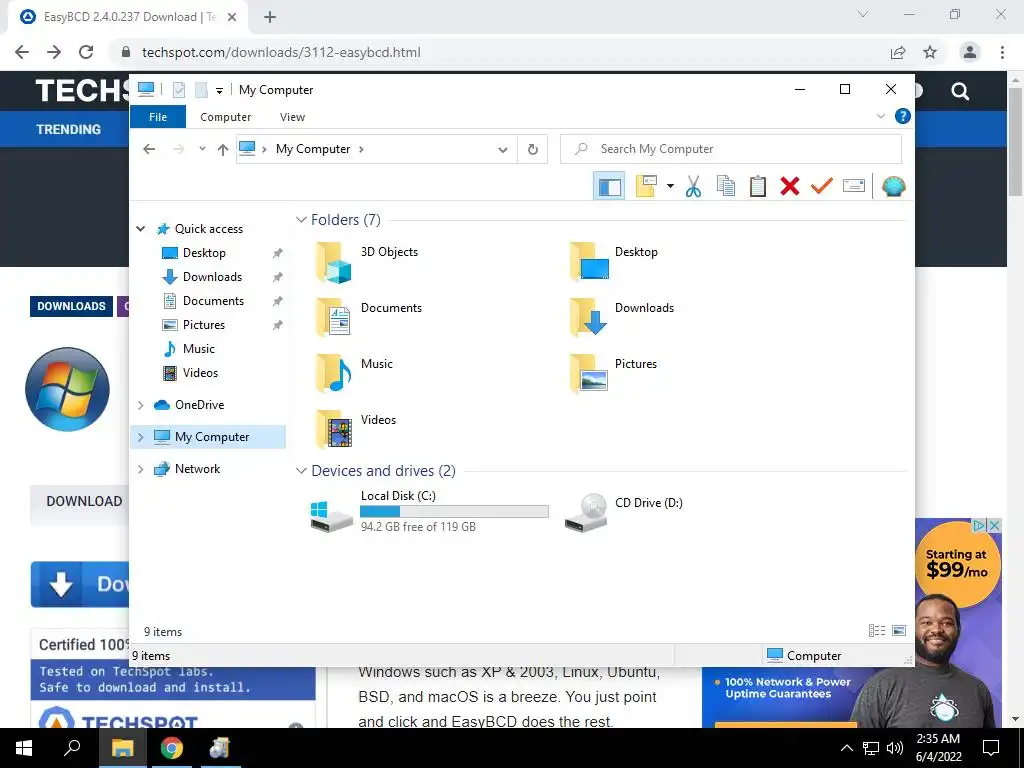
Task: Go back in Explorer navigation
Action: click(149, 149)
